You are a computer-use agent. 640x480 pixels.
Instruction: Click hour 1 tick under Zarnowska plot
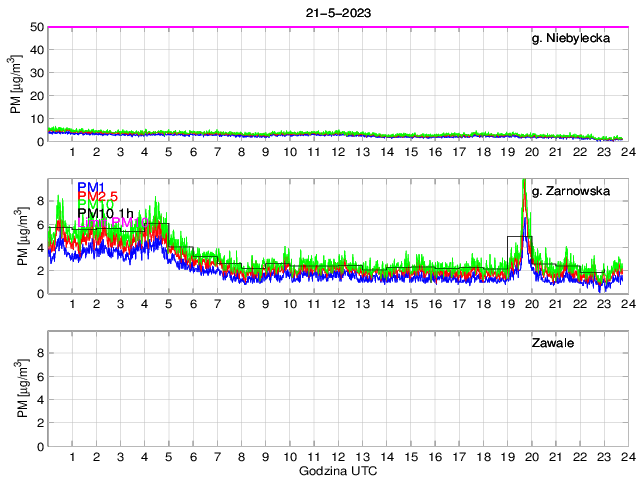click(x=72, y=304)
